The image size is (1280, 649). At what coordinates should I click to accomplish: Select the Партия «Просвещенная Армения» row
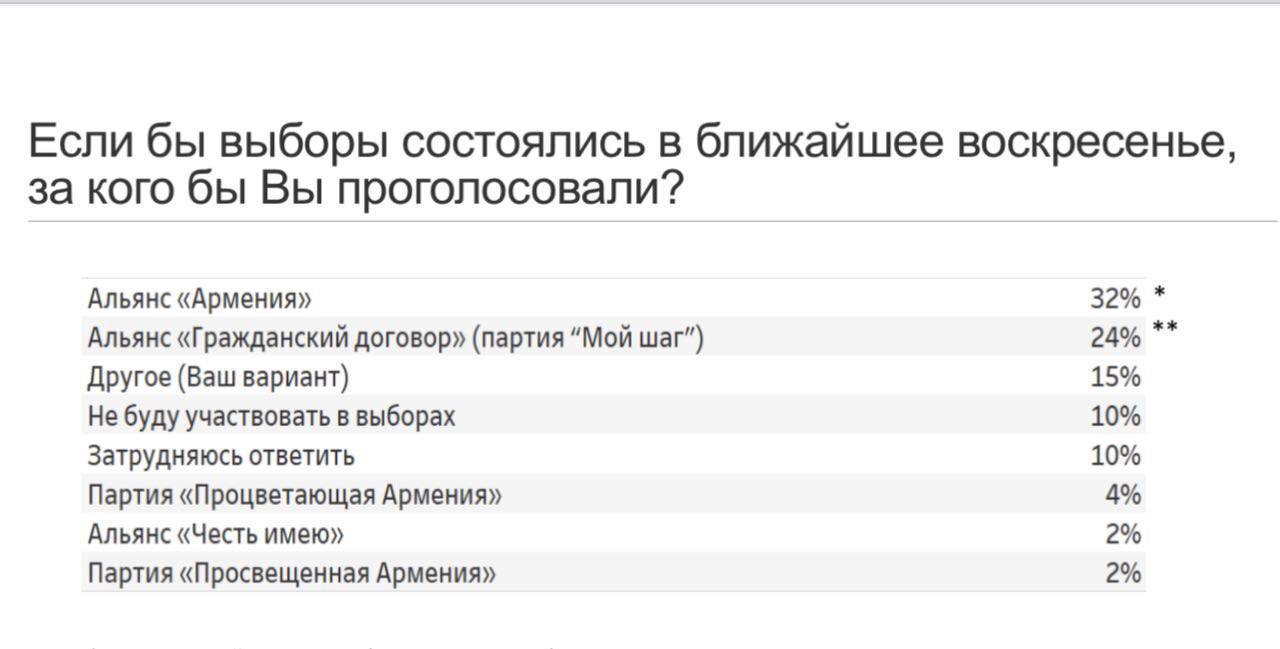(x=292, y=574)
